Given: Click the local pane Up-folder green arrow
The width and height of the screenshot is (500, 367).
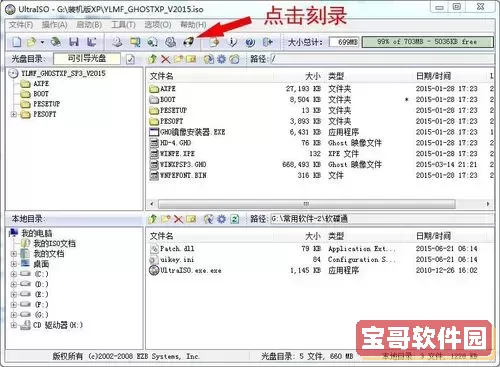Looking at the screenshot, I should (153, 219).
